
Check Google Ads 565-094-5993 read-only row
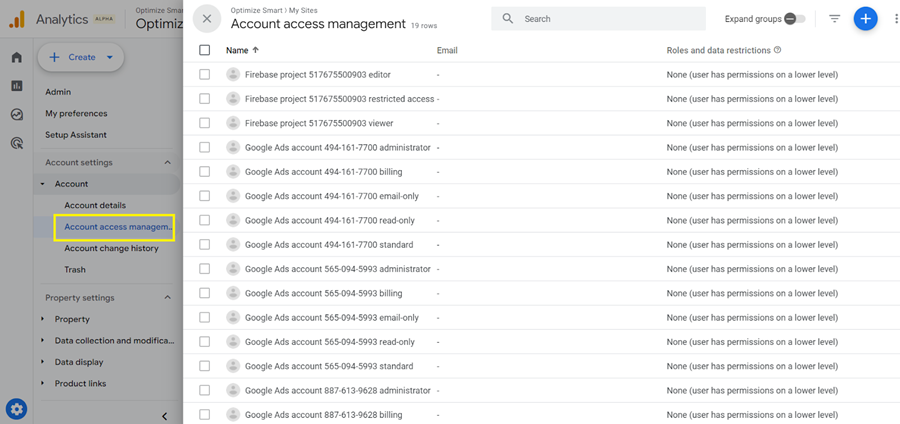(x=204, y=341)
